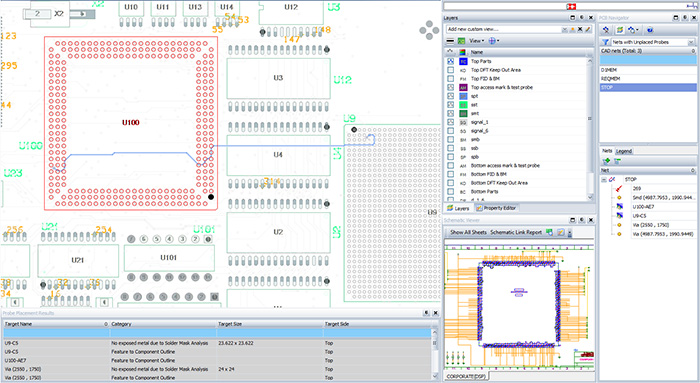Viewport: 700px width, 383px height.
Task: Click the green export icon in Schematic Viewer
Action: pos(549,232)
